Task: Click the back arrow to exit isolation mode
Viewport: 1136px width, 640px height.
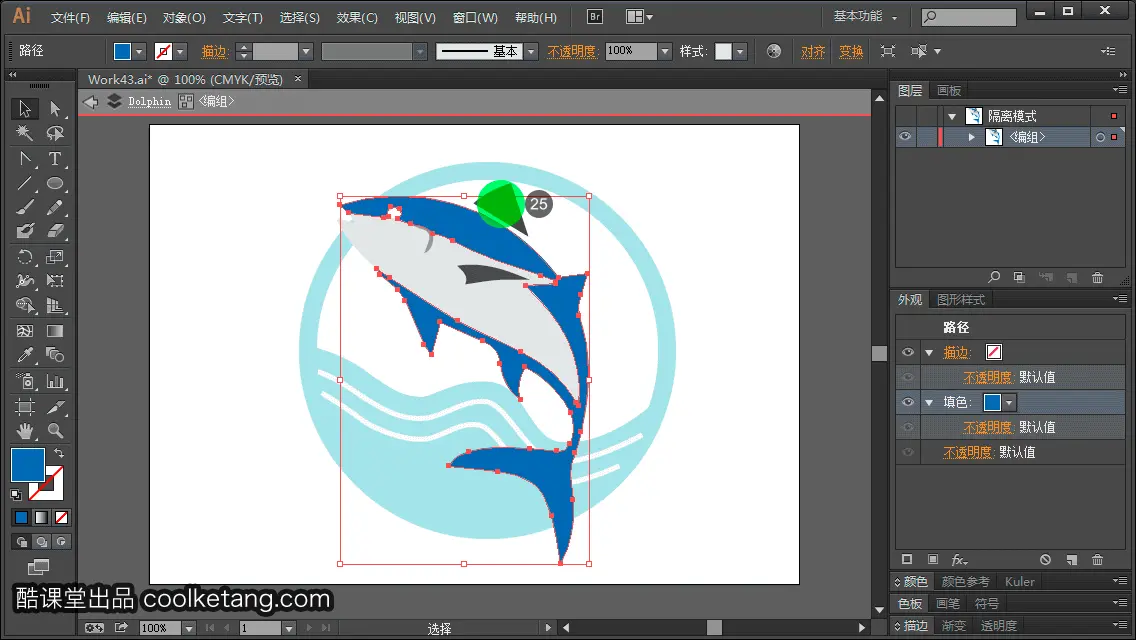Action: (x=91, y=101)
